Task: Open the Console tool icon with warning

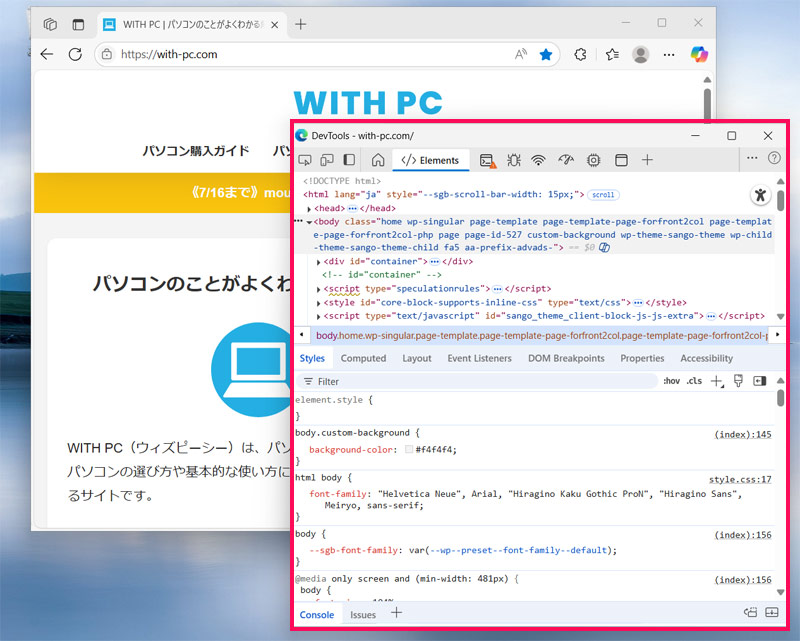Action: (x=488, y=161)
